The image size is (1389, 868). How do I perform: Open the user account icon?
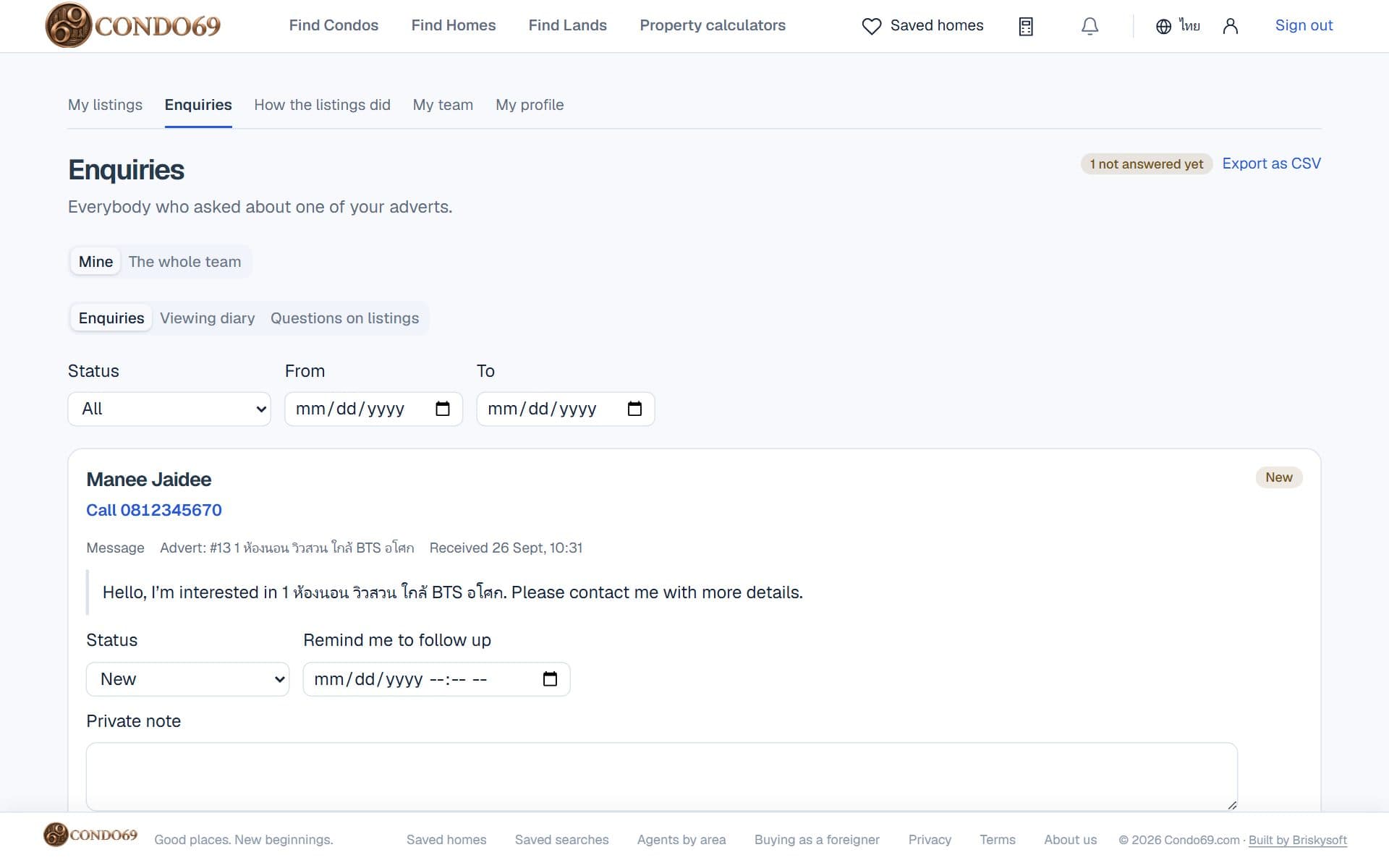(1231, 26)
